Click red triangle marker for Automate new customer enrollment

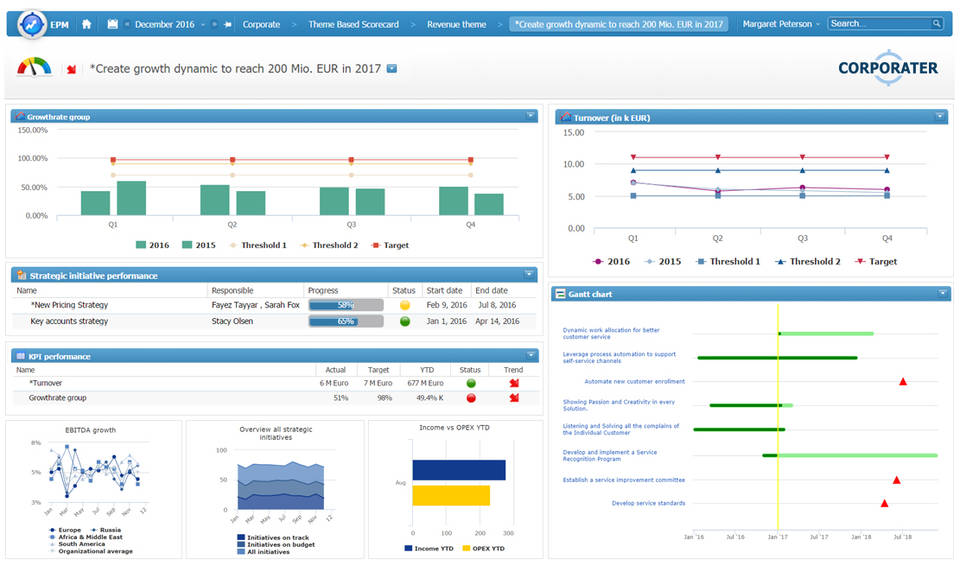click(903, 381)
